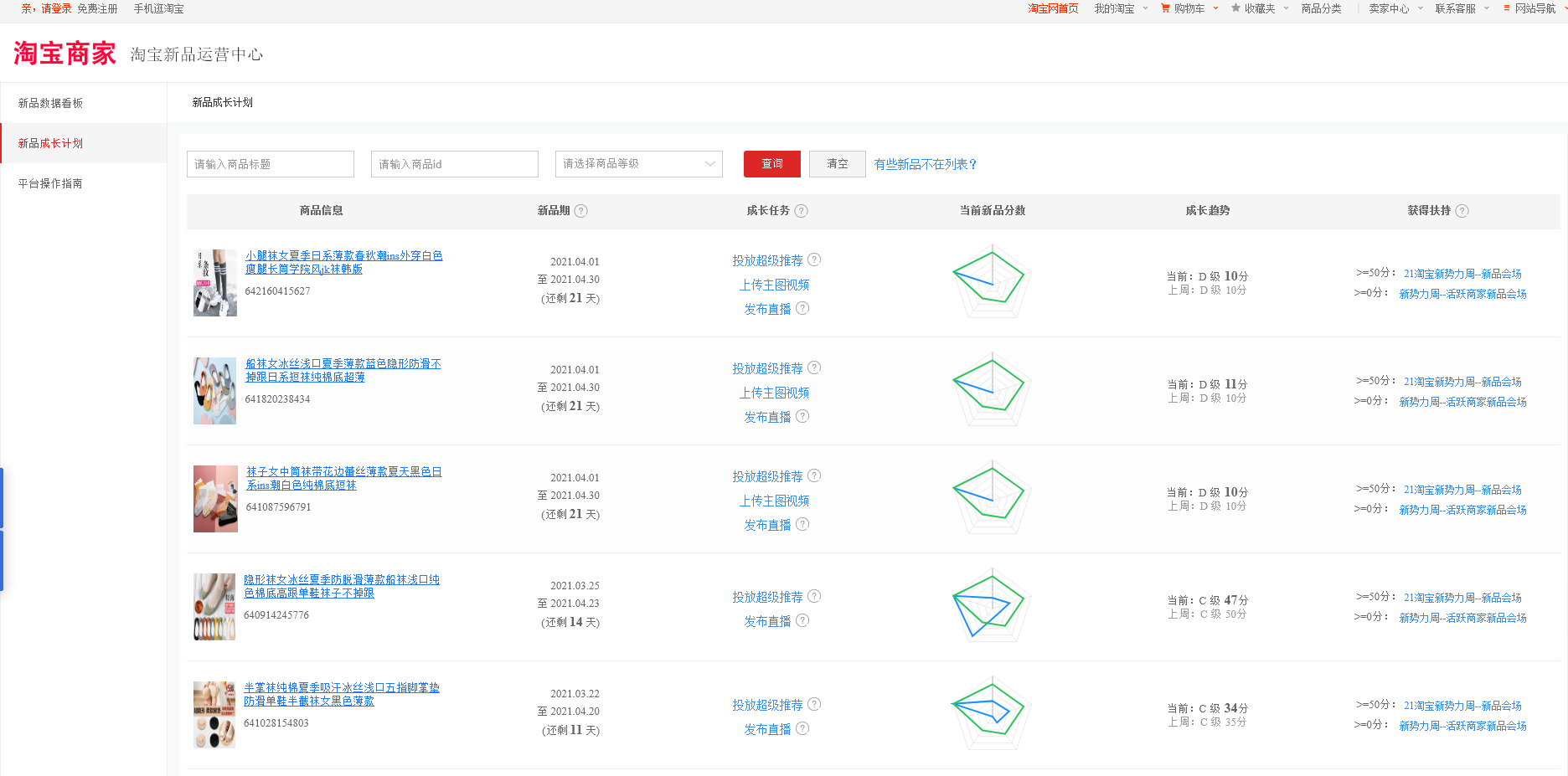
Task: Open product title link 船袜女冰丝浅口夏季薄款
Action: click(343, 370)
